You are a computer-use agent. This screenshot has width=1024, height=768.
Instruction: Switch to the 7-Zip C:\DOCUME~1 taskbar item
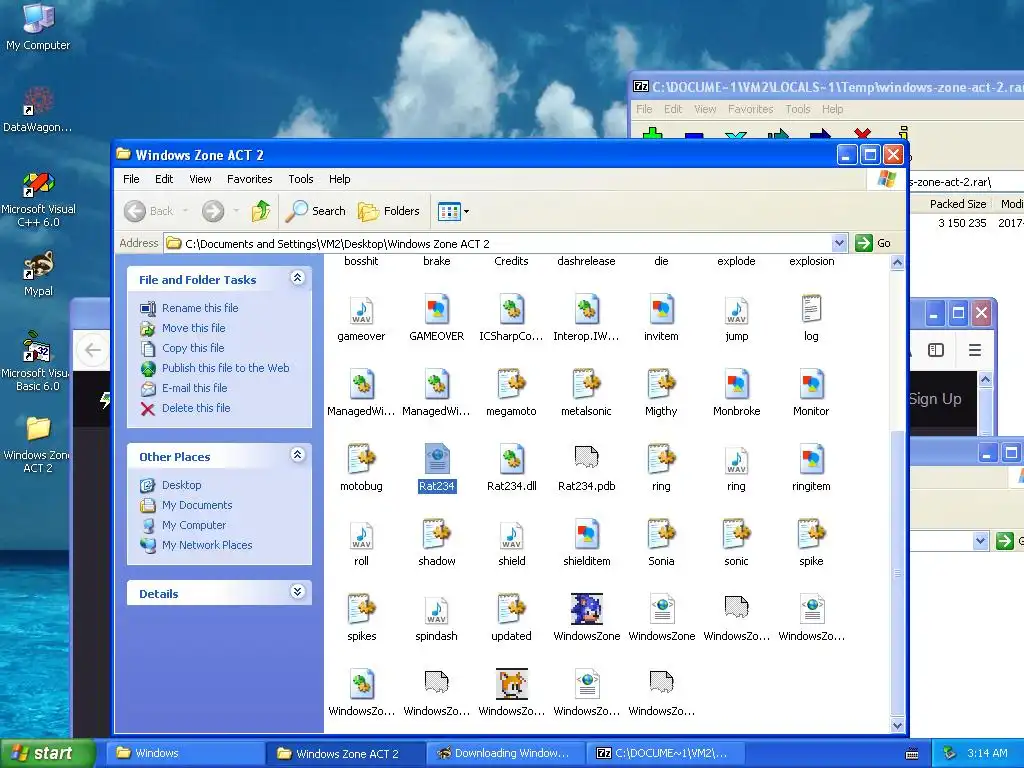[x=665, y=754]
